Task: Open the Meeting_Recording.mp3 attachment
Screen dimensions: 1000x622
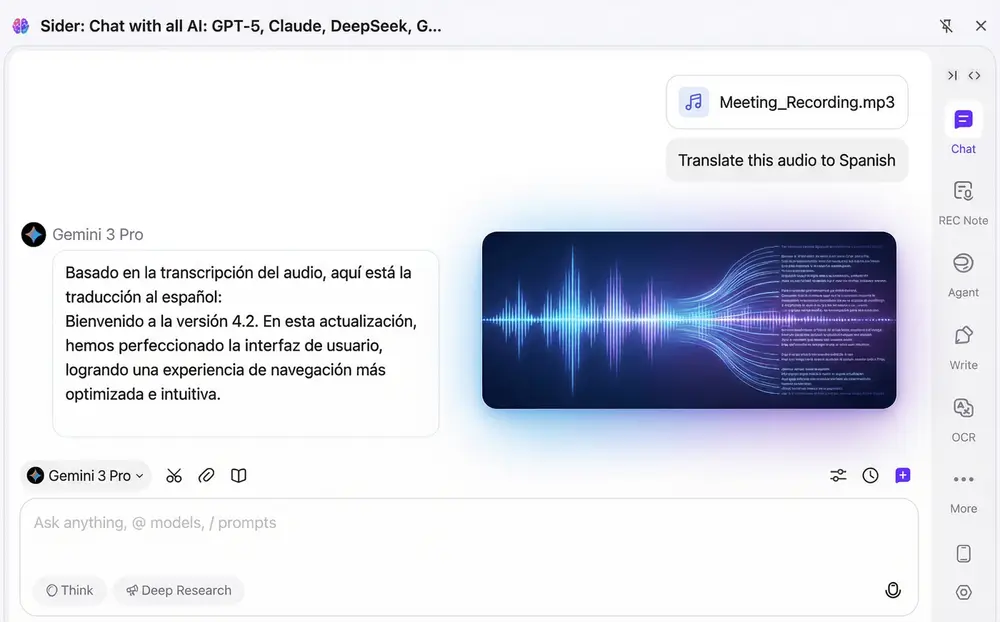Action: pyautogui.click(x=787, y=102)
